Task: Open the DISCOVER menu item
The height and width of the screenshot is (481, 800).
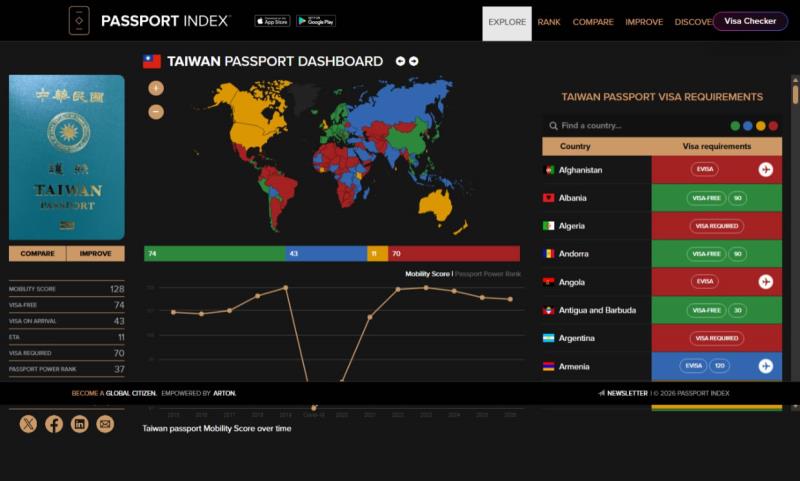Action: tap(693, 22)
